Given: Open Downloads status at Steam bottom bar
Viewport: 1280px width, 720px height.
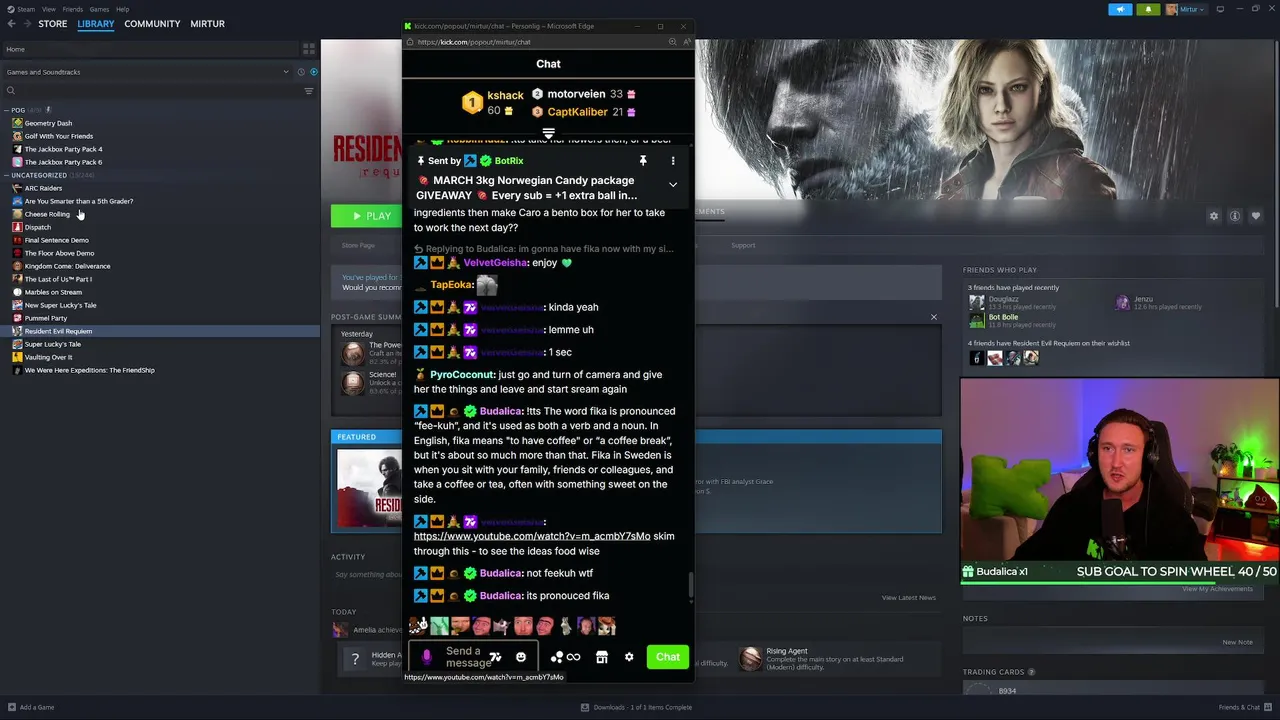Looking at the screenshot, I should (x=635, y=707).
